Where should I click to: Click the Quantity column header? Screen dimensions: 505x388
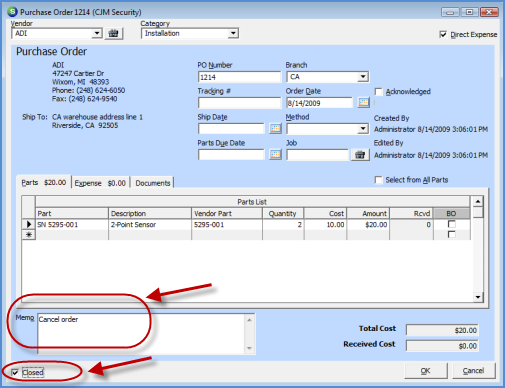(x=283, y=213)
